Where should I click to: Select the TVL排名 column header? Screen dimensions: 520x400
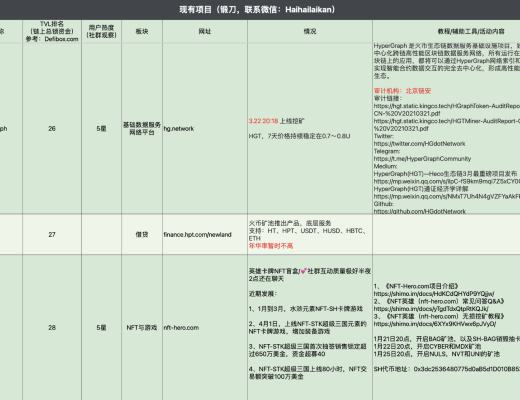click(x=52, y=31)
